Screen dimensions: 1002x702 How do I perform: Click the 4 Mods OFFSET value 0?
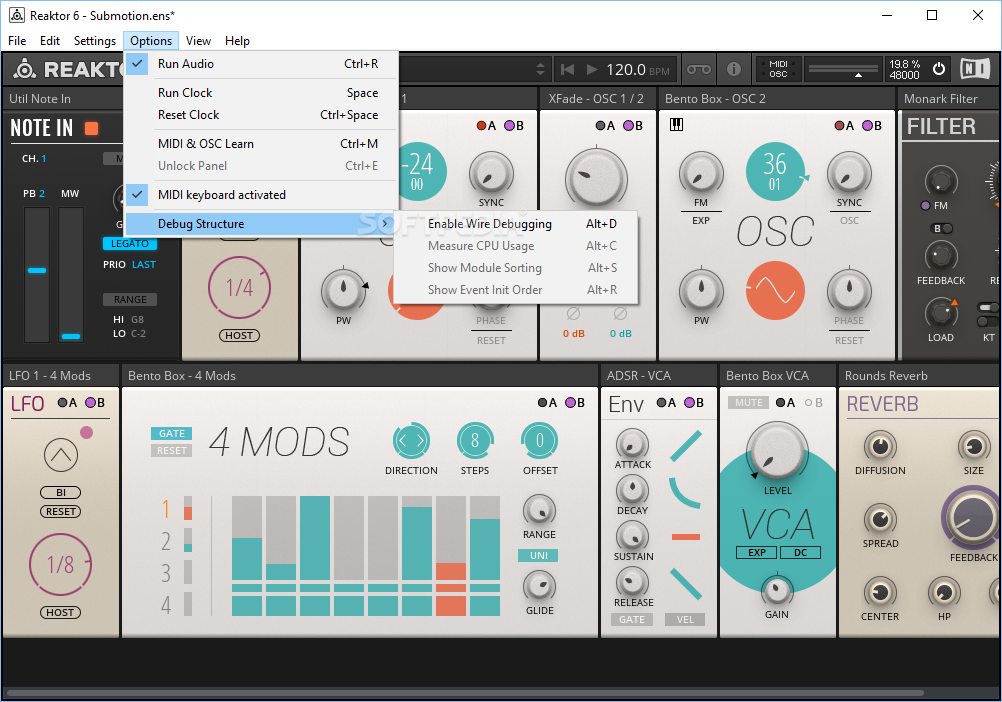click(539, 440)
